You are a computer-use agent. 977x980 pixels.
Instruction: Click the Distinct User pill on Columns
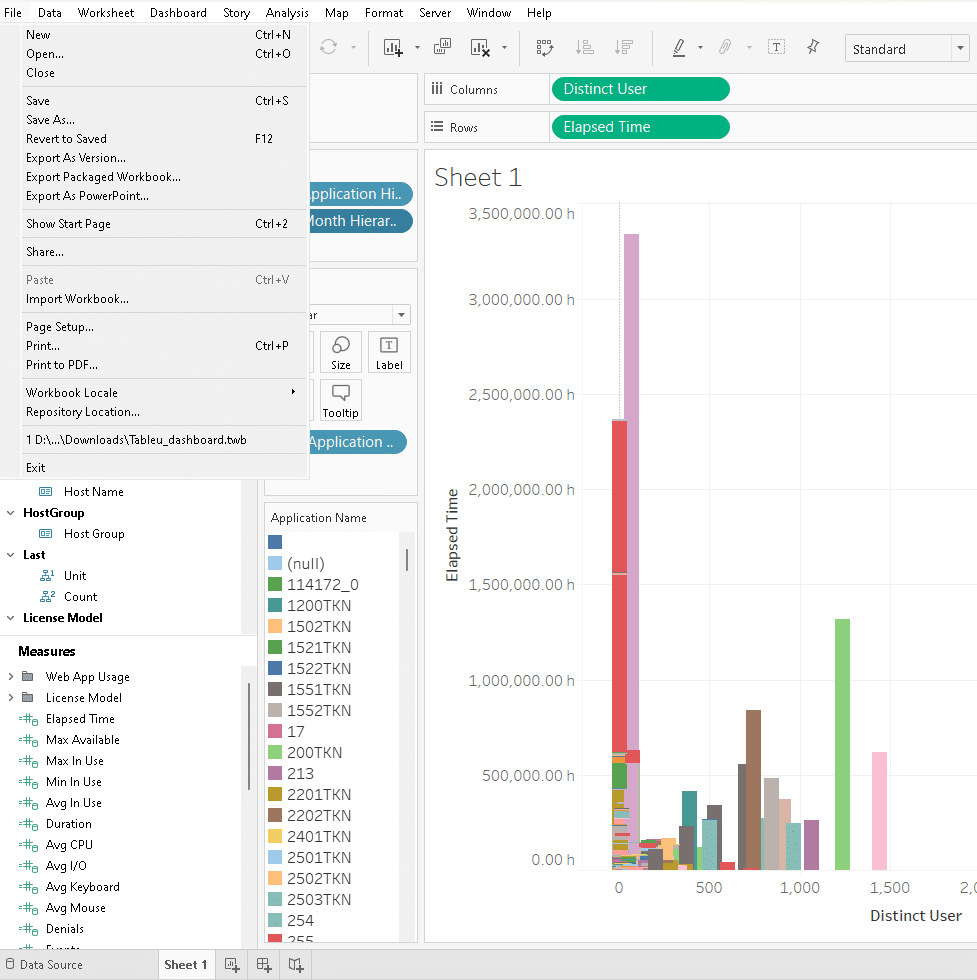pyautogui.click(x=641, y=89)
